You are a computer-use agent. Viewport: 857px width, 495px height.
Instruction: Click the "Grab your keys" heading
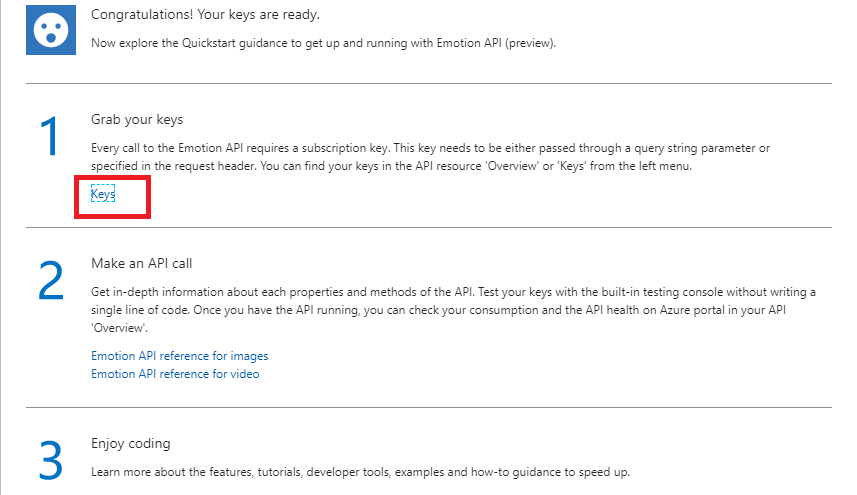137,120
